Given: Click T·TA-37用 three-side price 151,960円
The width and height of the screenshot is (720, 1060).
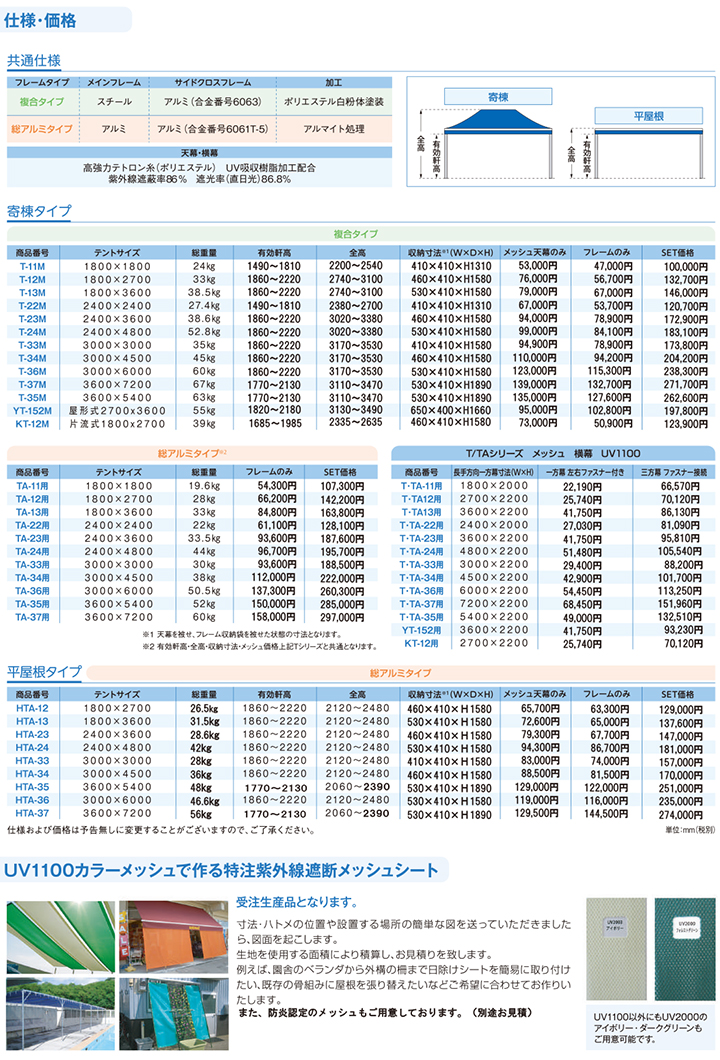Looking at the screenshot, I should (x=680, y=604).
